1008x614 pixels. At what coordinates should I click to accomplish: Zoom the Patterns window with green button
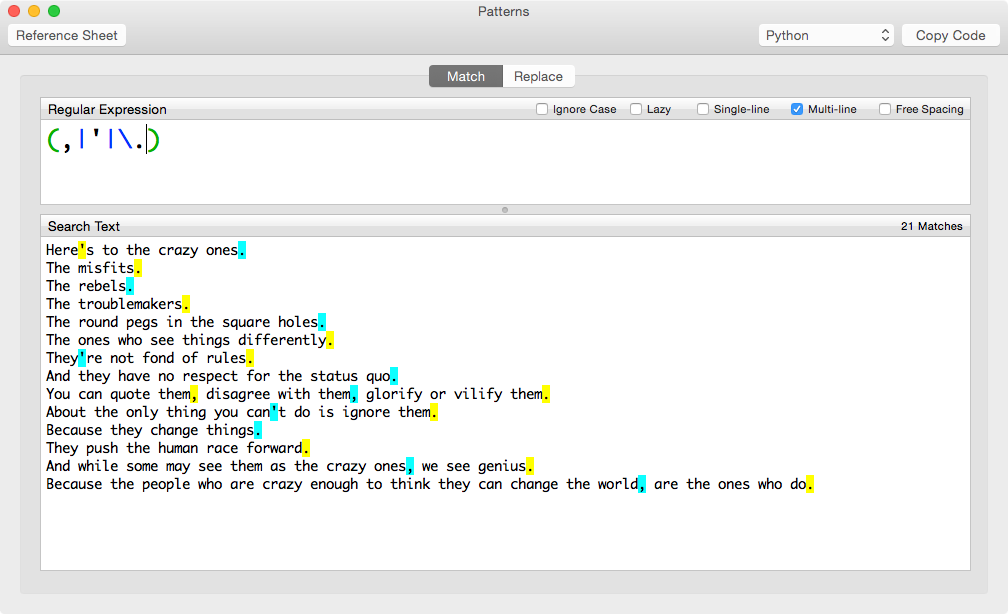pyautogui.click(x=54, y=11)
